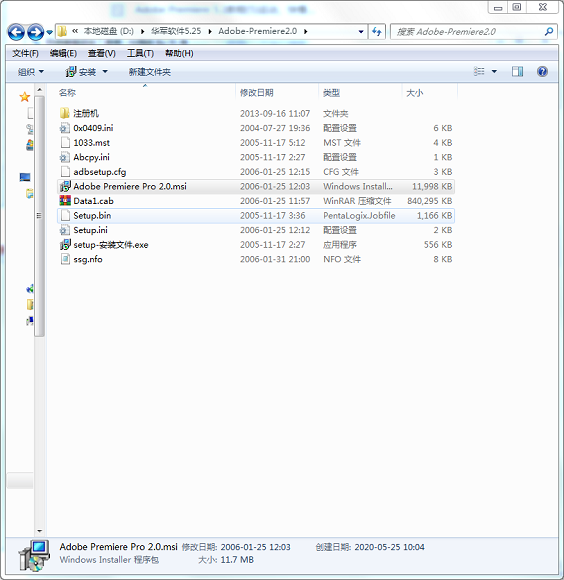This screenshot has height=580, width=564.
Task: Open the address bar history dropdown
Action: pyautogui.click(x=361, y=31)
